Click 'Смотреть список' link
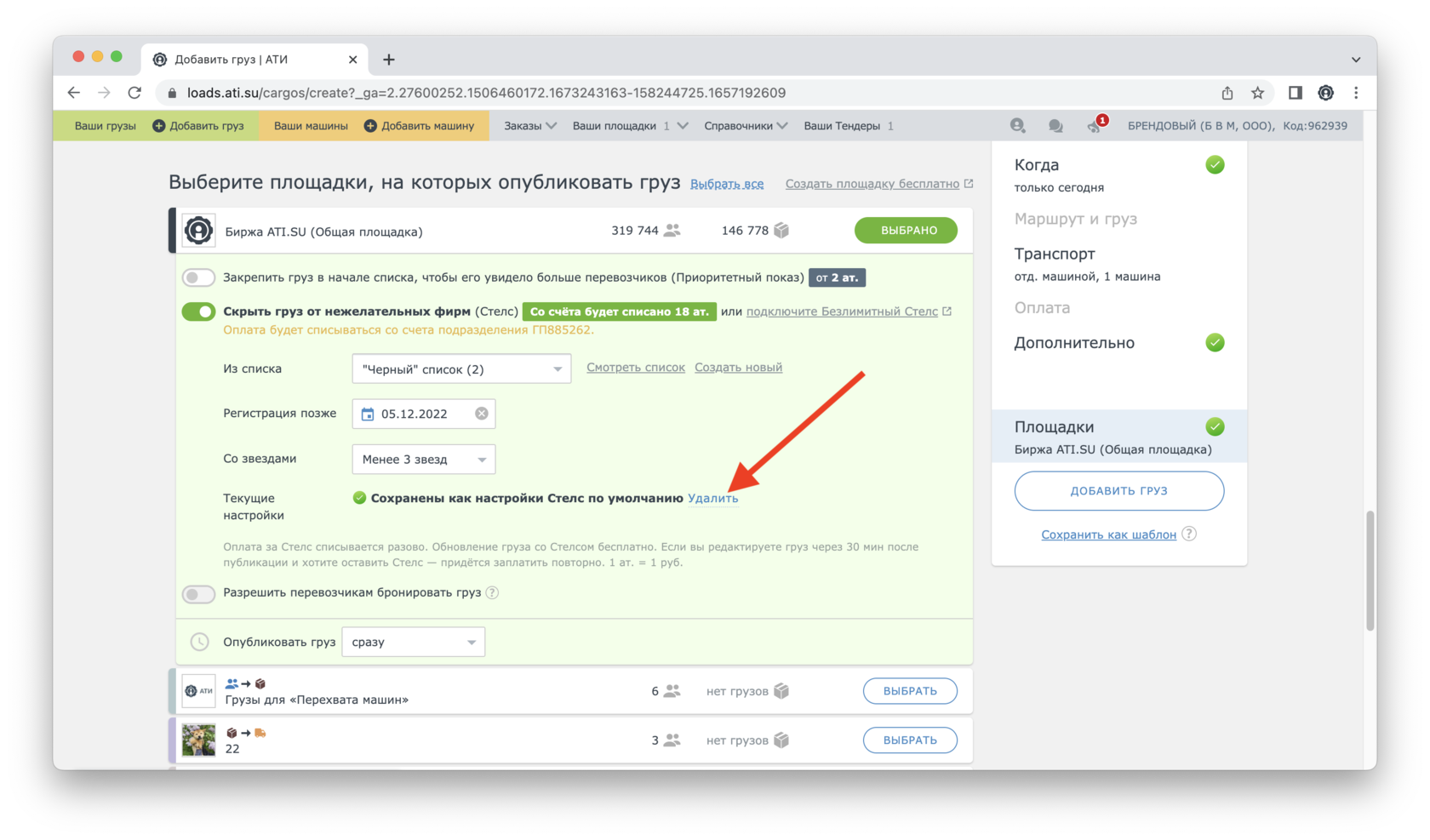This screenshot has width=1430, height=840. coord(635,368)
